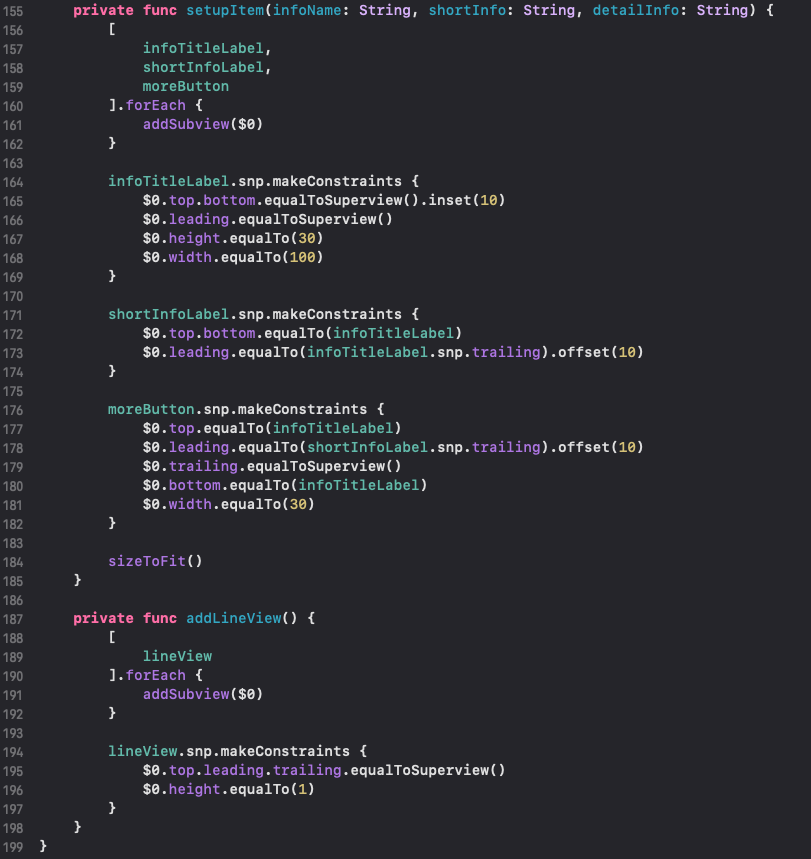Click the value 100 on line 168
The image size is (811, 859).
pyautogui.click(x=302, y=257)
